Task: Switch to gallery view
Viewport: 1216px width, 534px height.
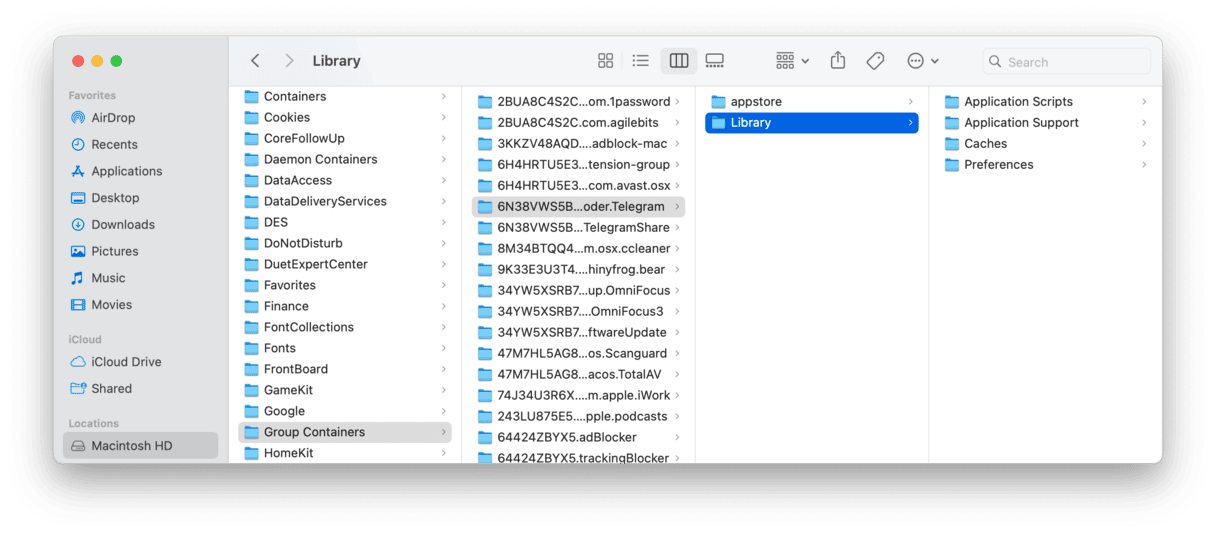Action: pyautogui.click(x=714, y=61)
